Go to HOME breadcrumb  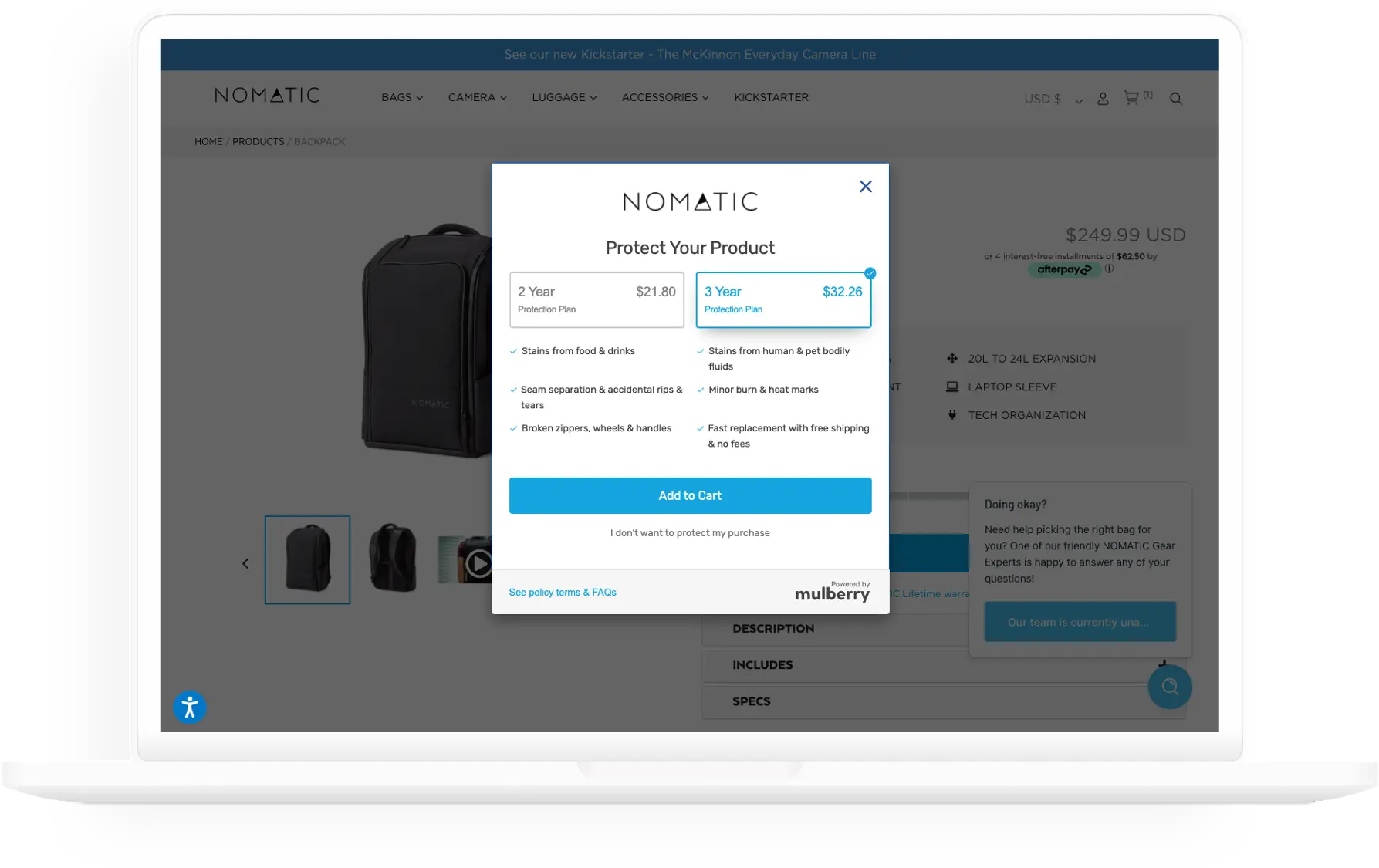(x=208, y=141)
